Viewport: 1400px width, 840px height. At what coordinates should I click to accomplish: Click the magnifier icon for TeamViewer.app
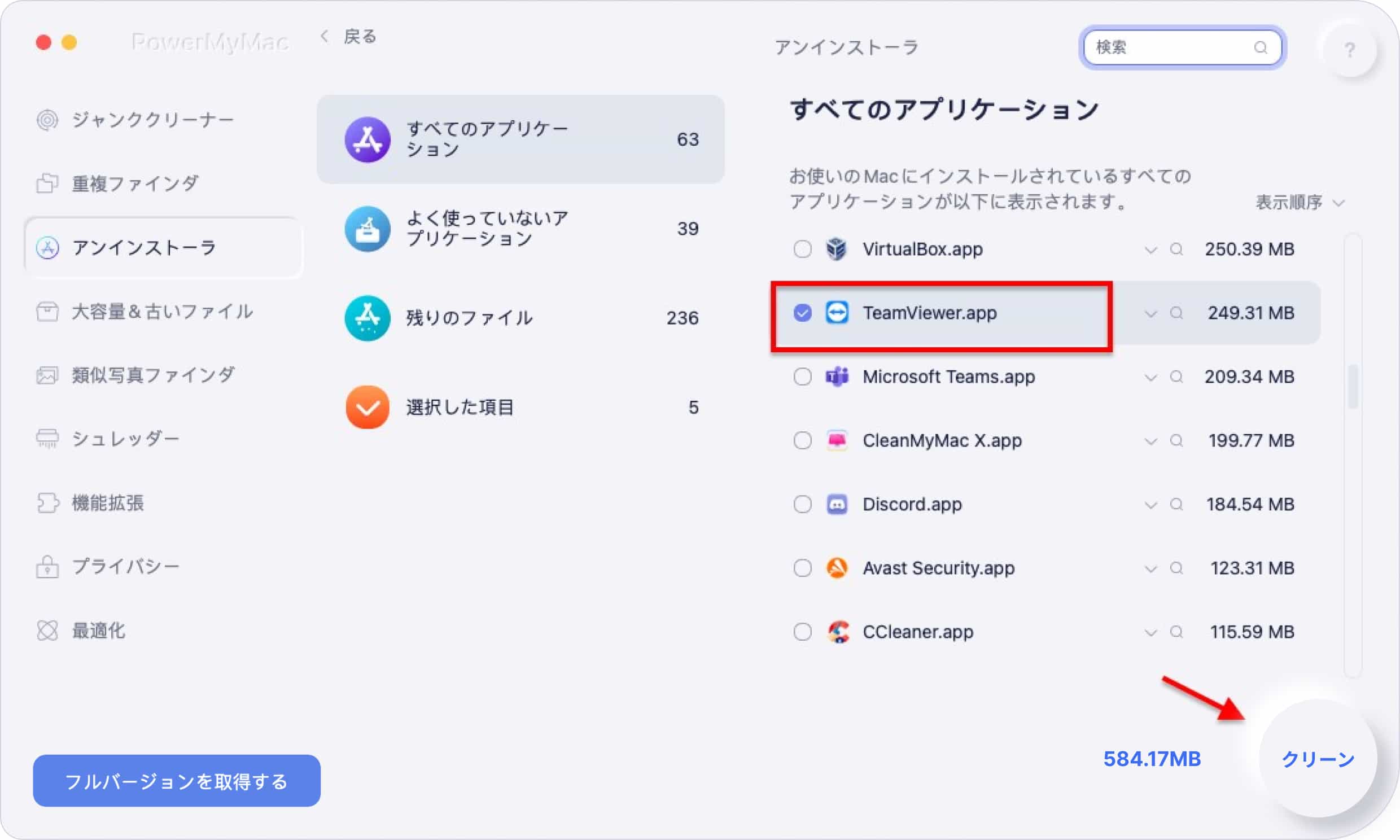1176,312
